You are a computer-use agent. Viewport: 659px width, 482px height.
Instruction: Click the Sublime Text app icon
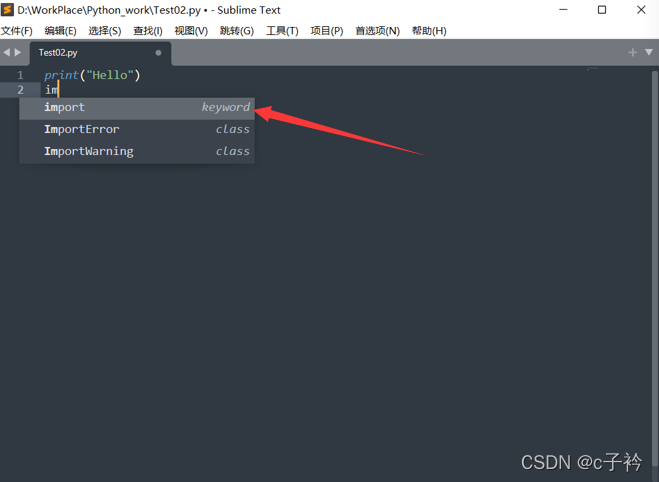pyautogui.click(x=7, y=10)
